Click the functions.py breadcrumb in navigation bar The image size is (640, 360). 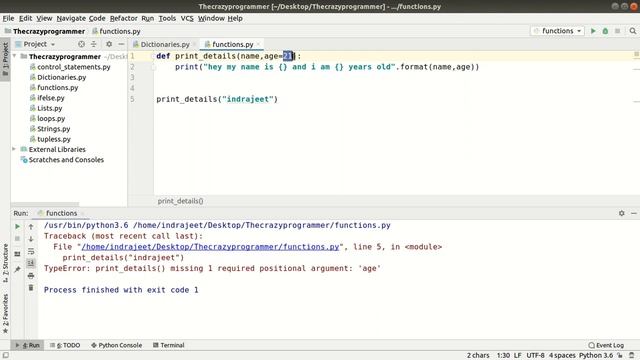pos(116,31)
